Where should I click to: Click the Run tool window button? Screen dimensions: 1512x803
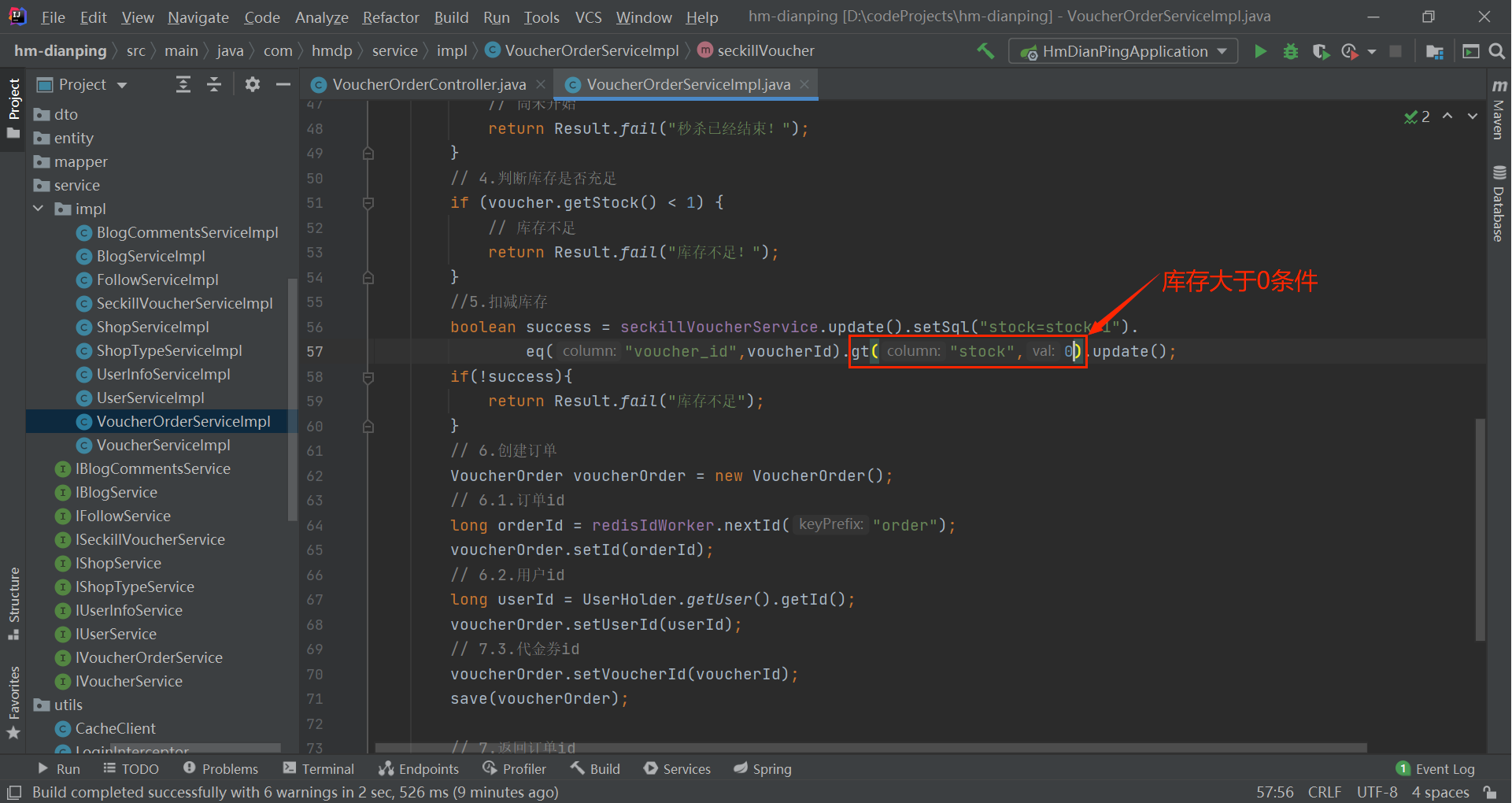pyautogui.click(x=59, y=769)
